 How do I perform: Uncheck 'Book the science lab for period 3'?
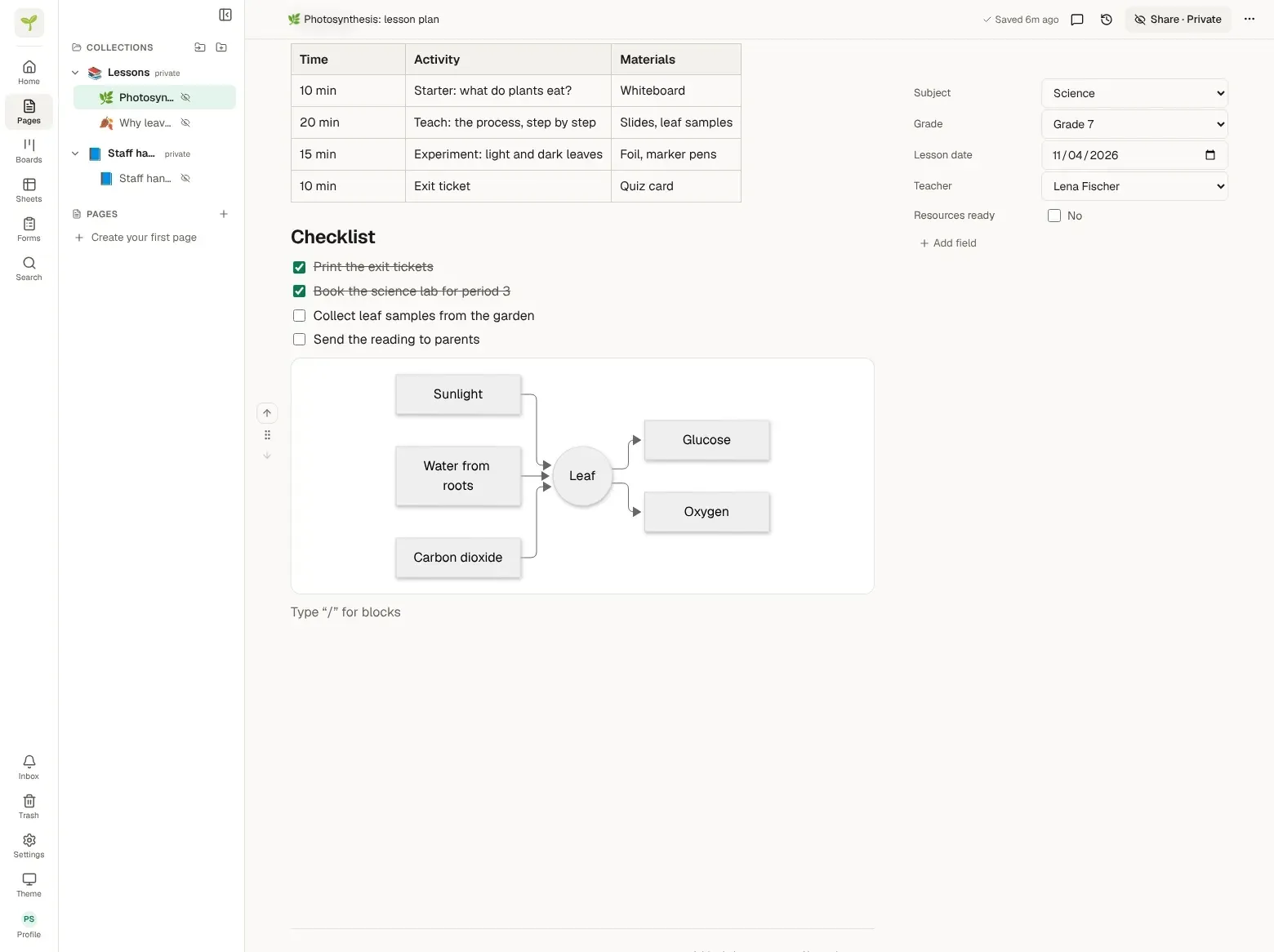click(300, 291)
